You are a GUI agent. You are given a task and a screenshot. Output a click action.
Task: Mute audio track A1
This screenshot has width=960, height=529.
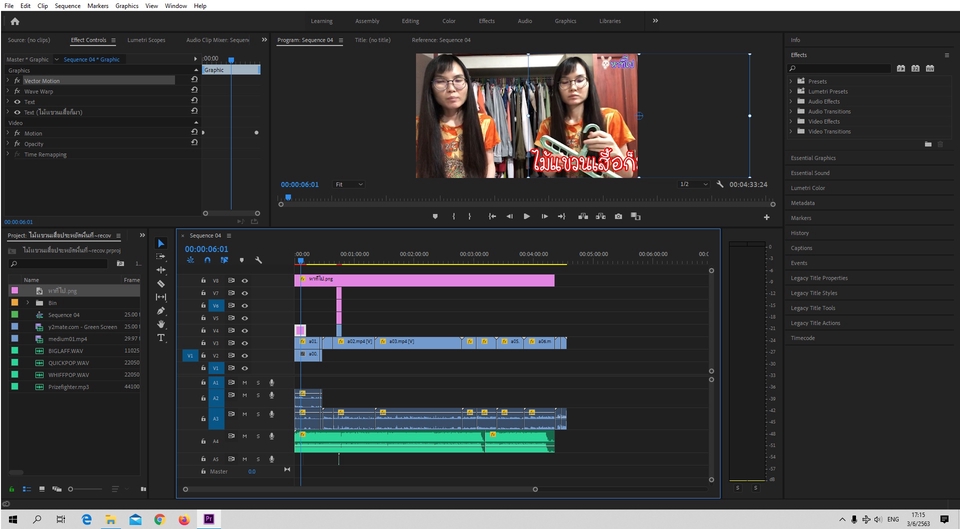(x=244, y=383)
